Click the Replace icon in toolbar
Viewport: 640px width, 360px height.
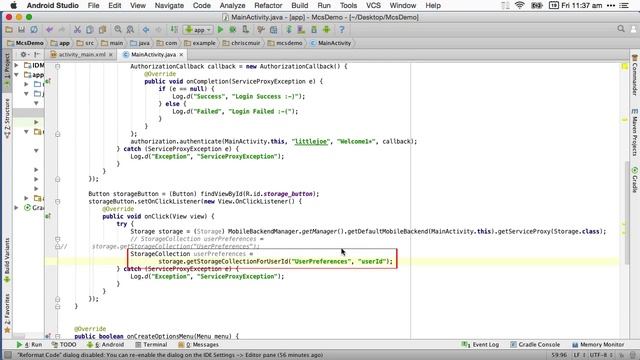[130, 29]
